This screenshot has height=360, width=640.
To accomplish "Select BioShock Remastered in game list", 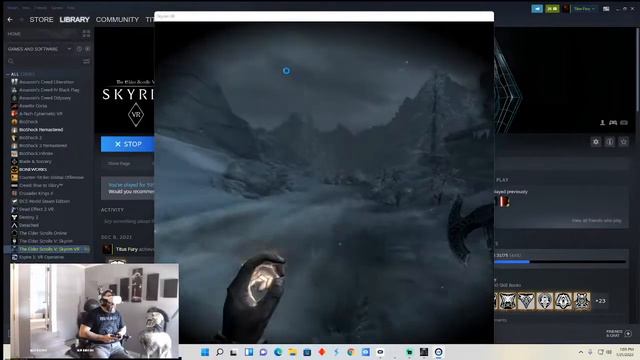I will tap(41, 130).
